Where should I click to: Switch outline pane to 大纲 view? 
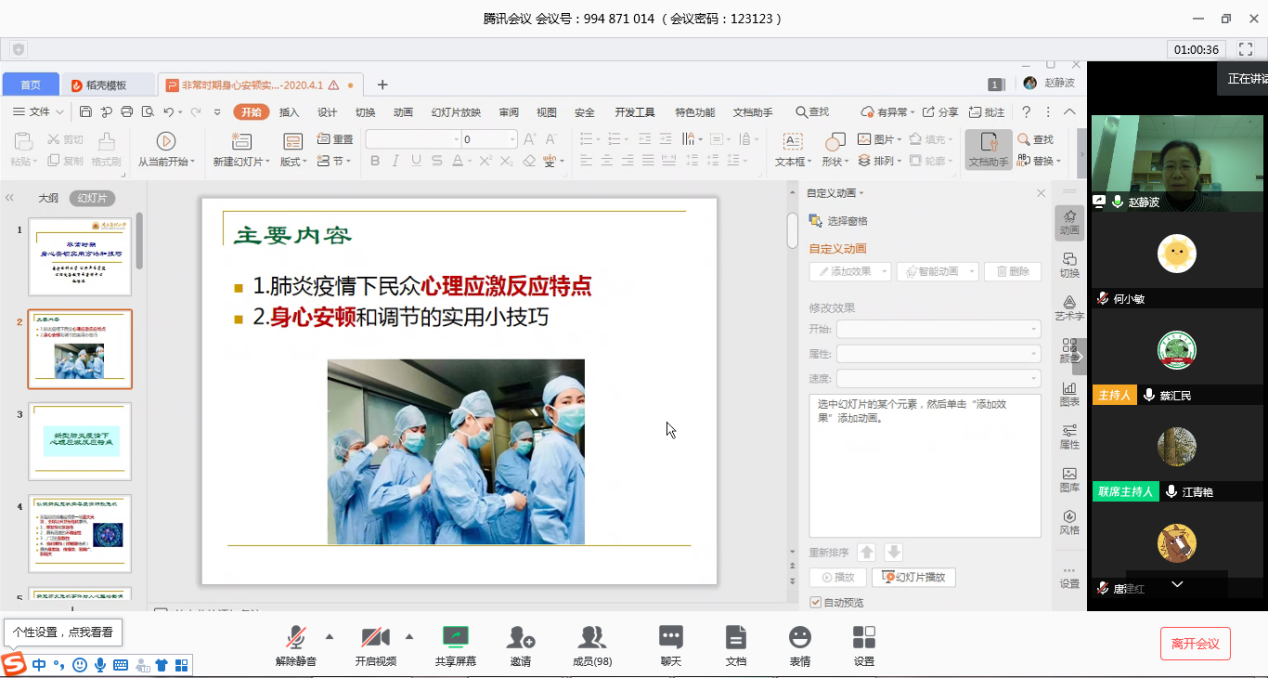[48, 198]
